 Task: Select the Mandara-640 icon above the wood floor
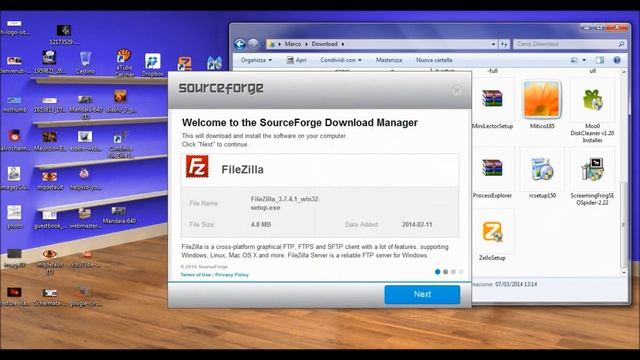[119, 216]
